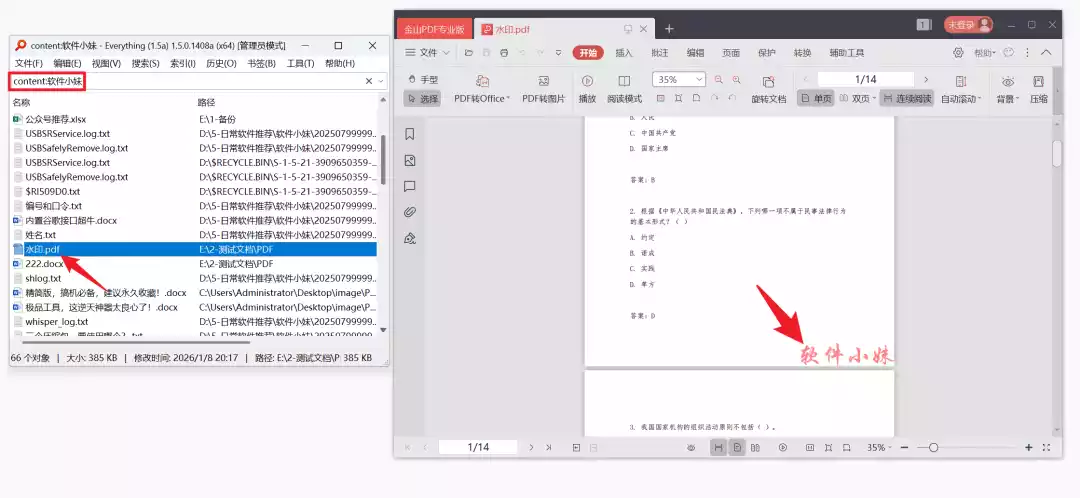Click PDF转图片 convert to image
The width and height of the screenshot is (1080, 498).
pyautogui.click(x=543, y=90)
